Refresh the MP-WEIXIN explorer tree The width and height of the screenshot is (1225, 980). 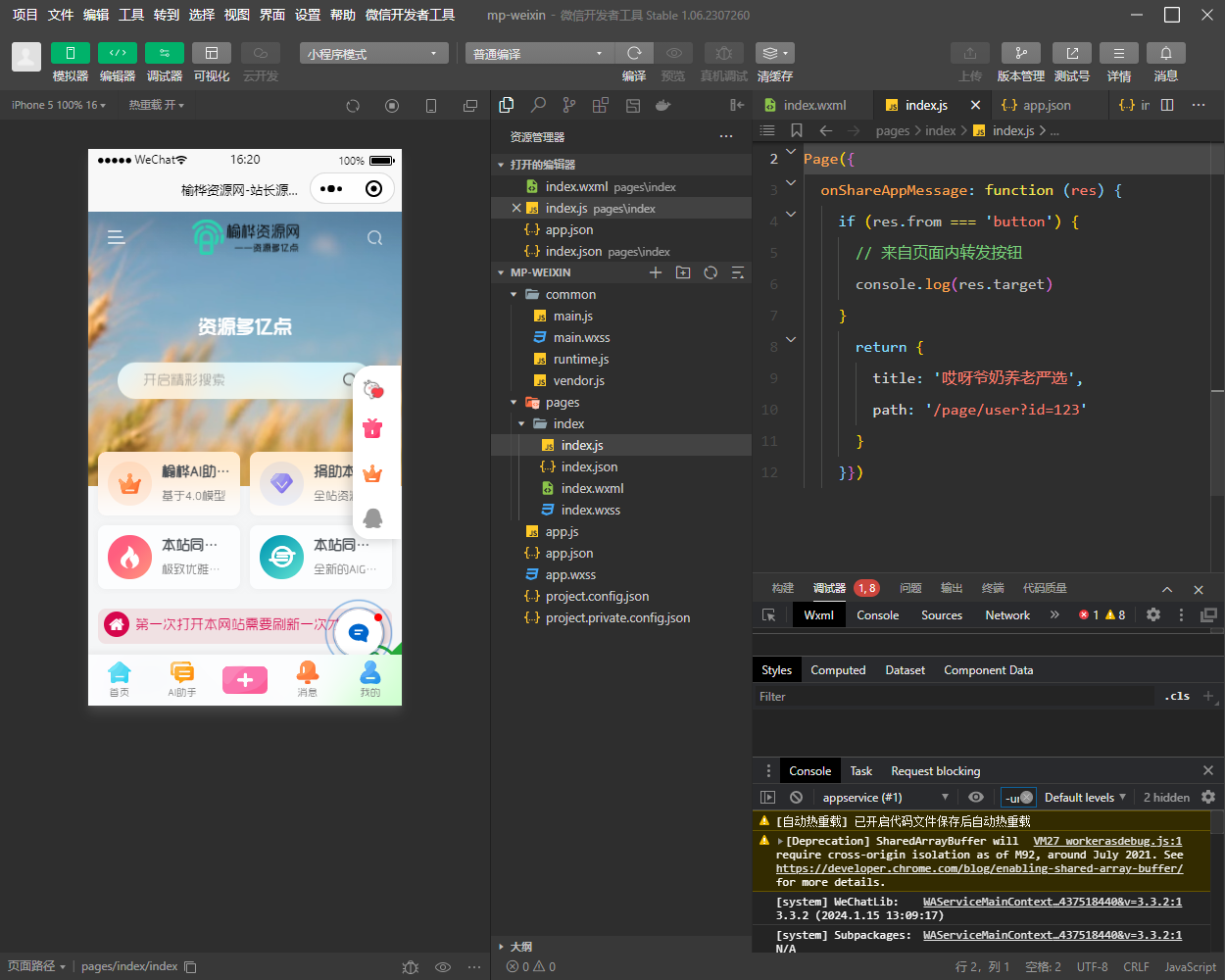710,272
